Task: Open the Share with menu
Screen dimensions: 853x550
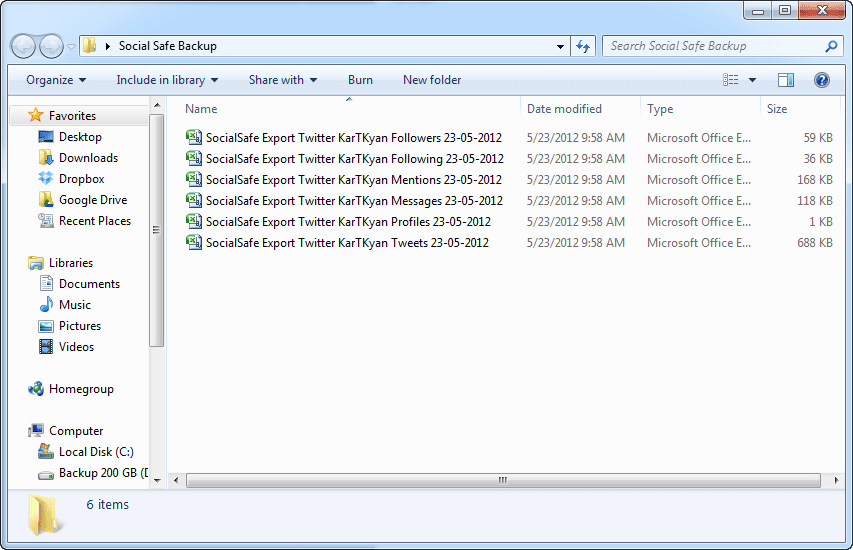Action: pos(282,80)
